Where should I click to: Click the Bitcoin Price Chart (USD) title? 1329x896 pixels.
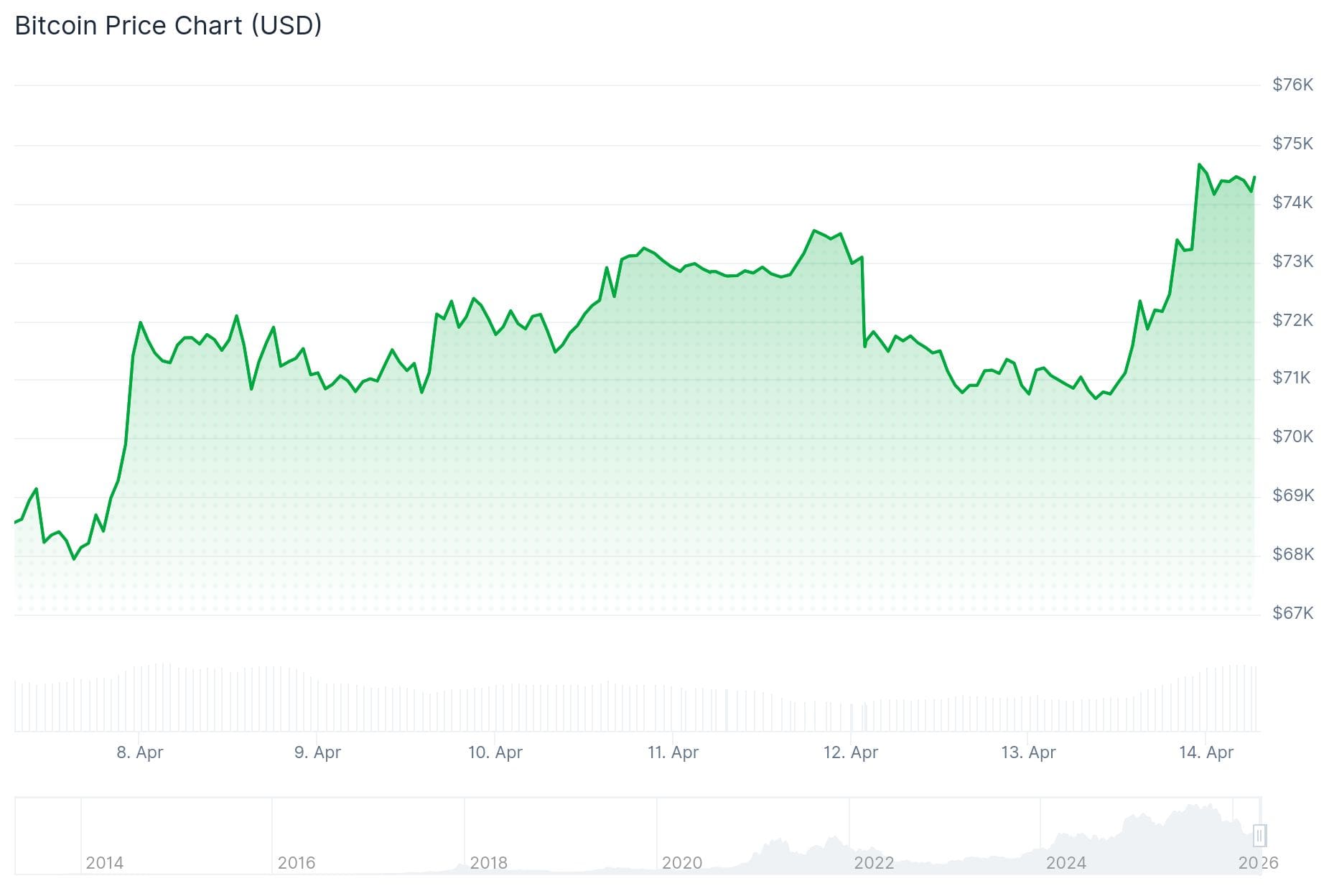[168, 26]
